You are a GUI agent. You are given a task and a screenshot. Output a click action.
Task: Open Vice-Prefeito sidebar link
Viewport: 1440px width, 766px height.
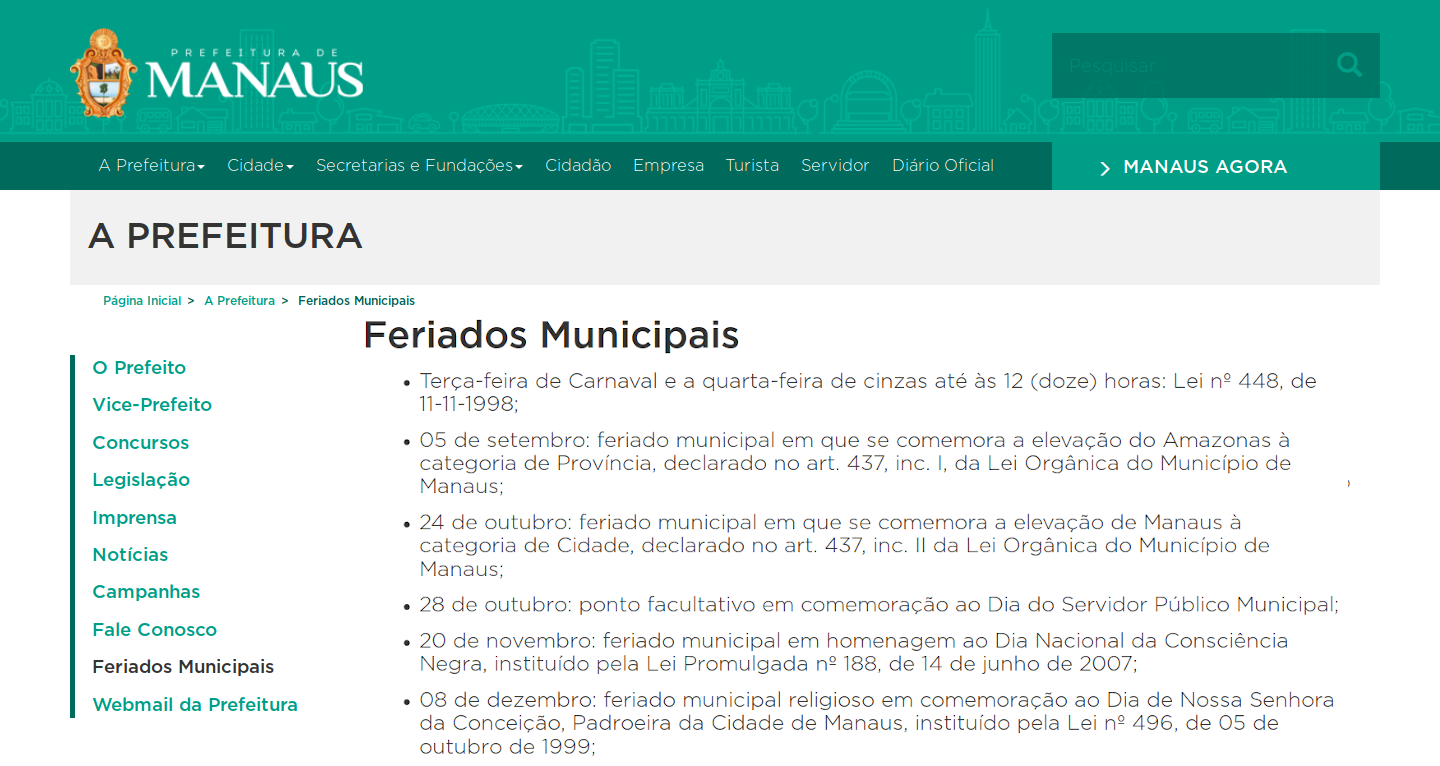[x=152, y=405]
